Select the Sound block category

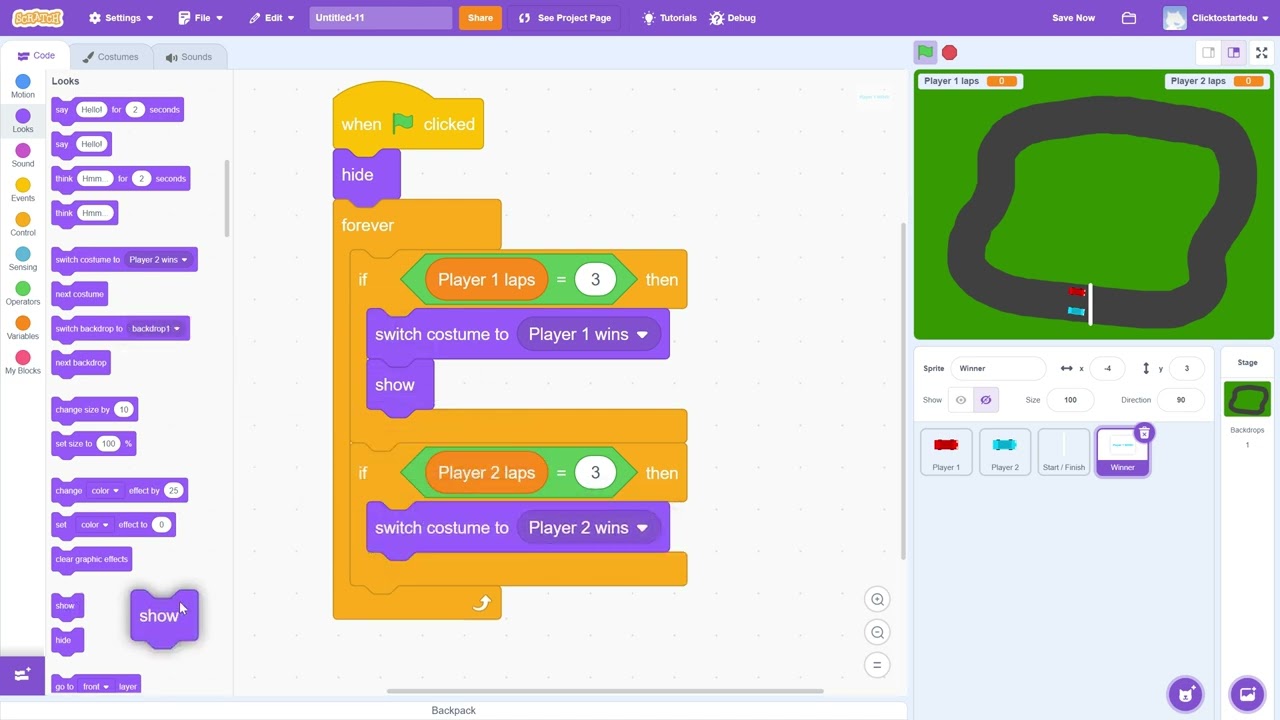pos(23,155)
